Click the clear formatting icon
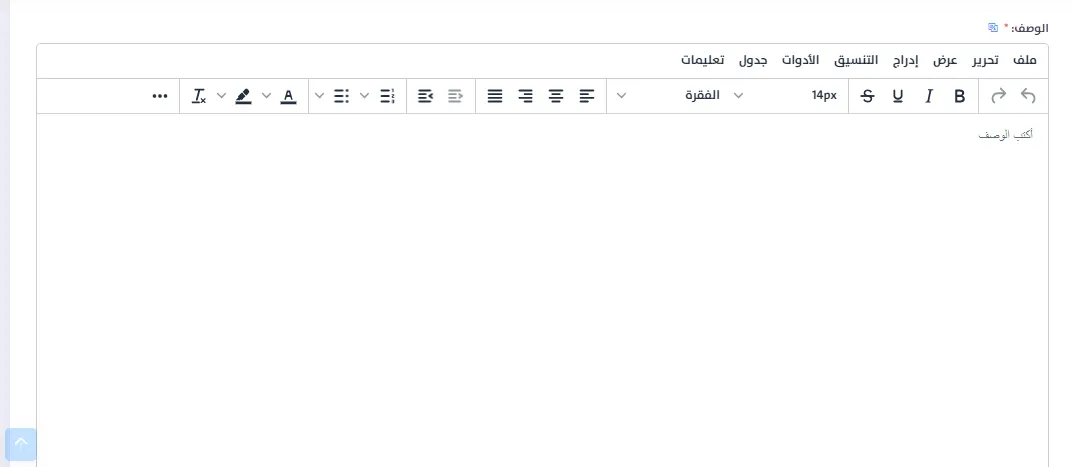The height and width of the screenshot is (467, 1073). (199, 96)
